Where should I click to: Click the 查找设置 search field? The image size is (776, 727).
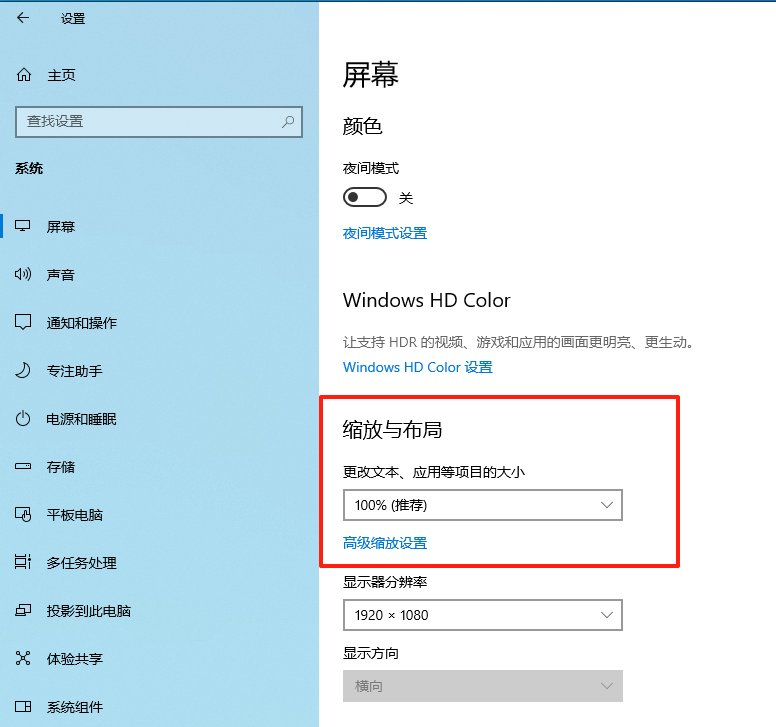tap(159, 121)
